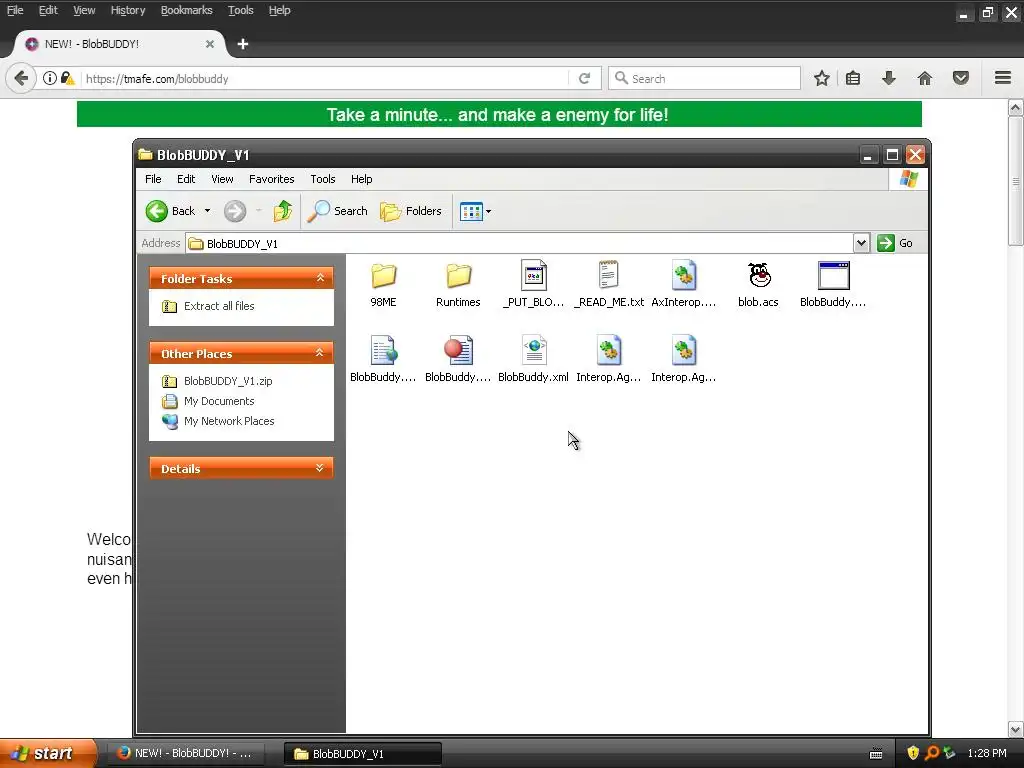The image size is (1024, 768).
Task: Open the Favorites menu
Action: tap(272, 179)
